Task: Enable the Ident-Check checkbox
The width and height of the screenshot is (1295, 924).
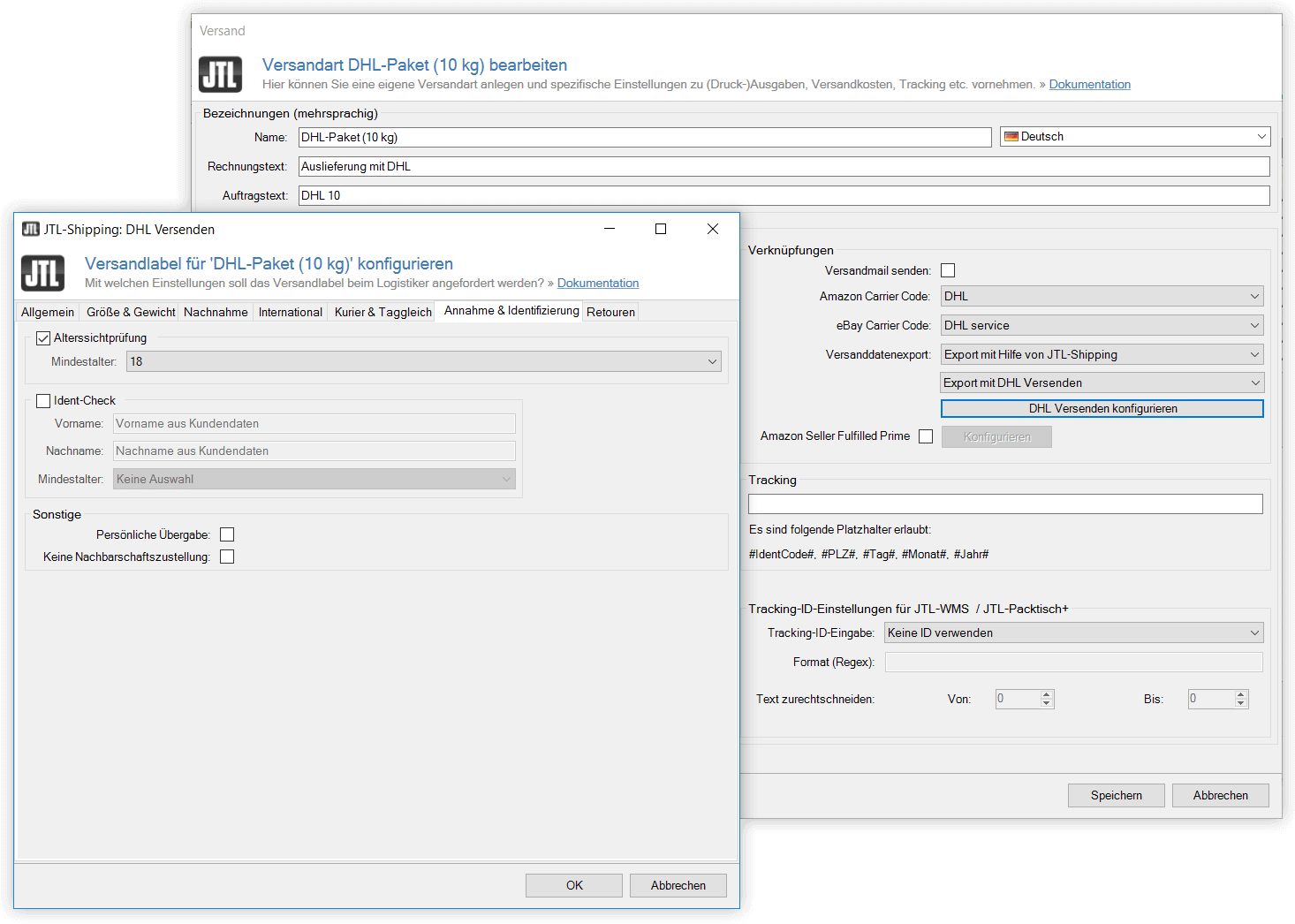Action: (43, 401)
